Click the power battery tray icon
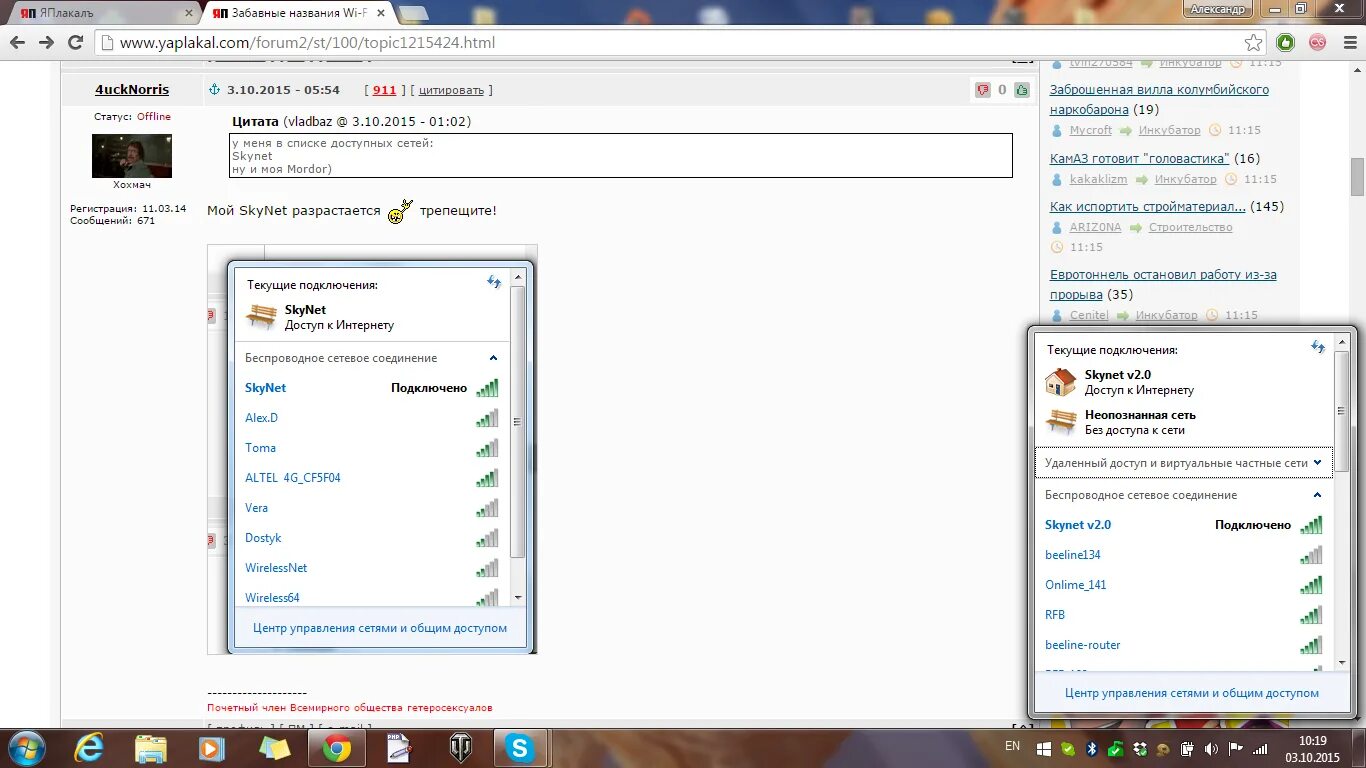This screenshot has width=1366, height=768. (x=1187, y=748)
